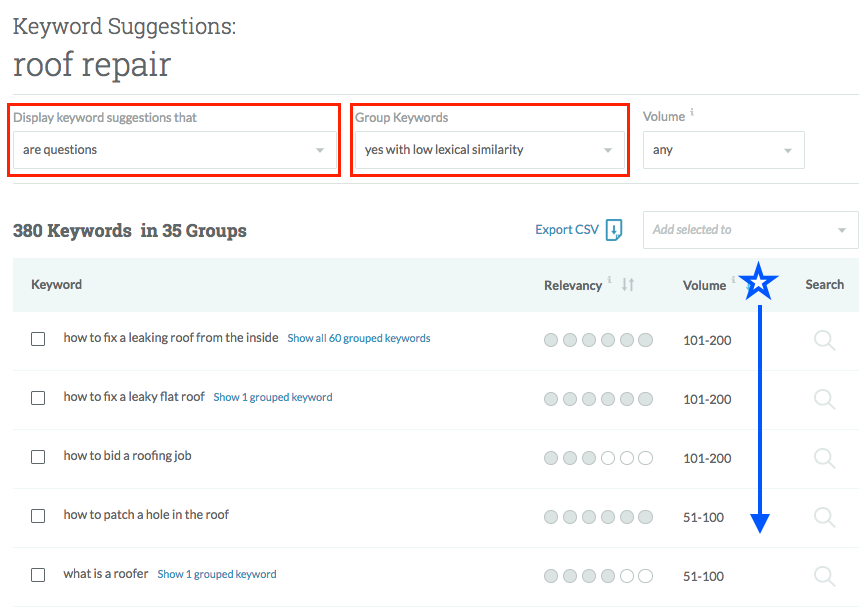Click search magnifier for 'what is a roofer'
864x607 pixels.
(x=824, y=576)
